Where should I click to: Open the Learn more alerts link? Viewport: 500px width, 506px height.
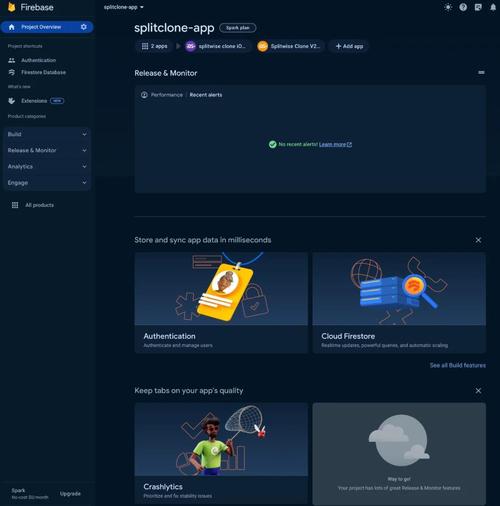tap(335, 144)
